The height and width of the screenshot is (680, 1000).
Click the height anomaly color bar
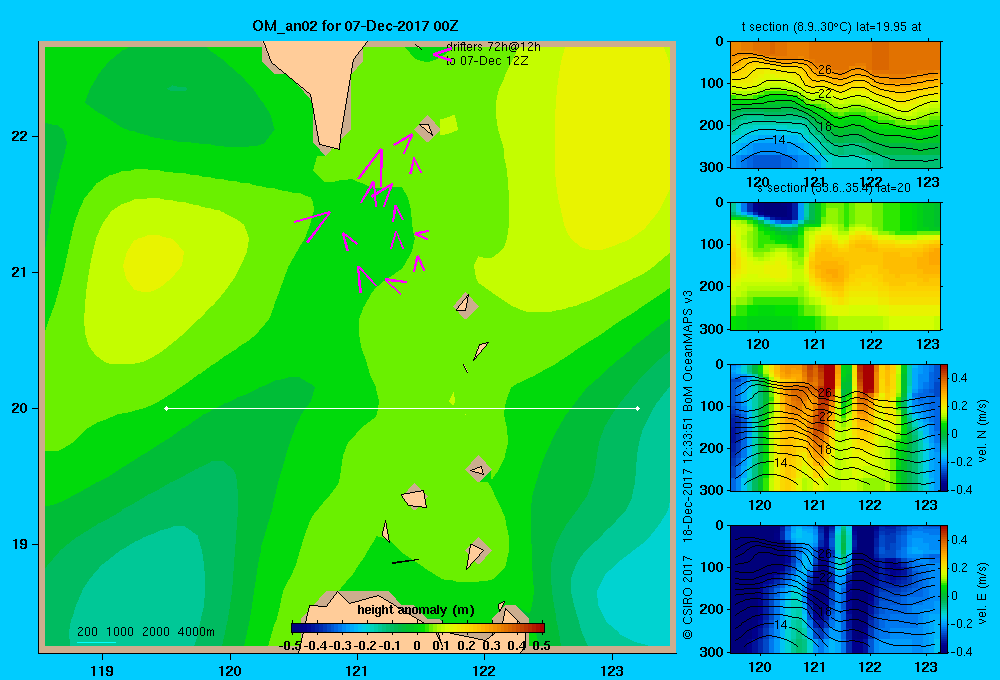pyautogui.click(x=417, y=628)
